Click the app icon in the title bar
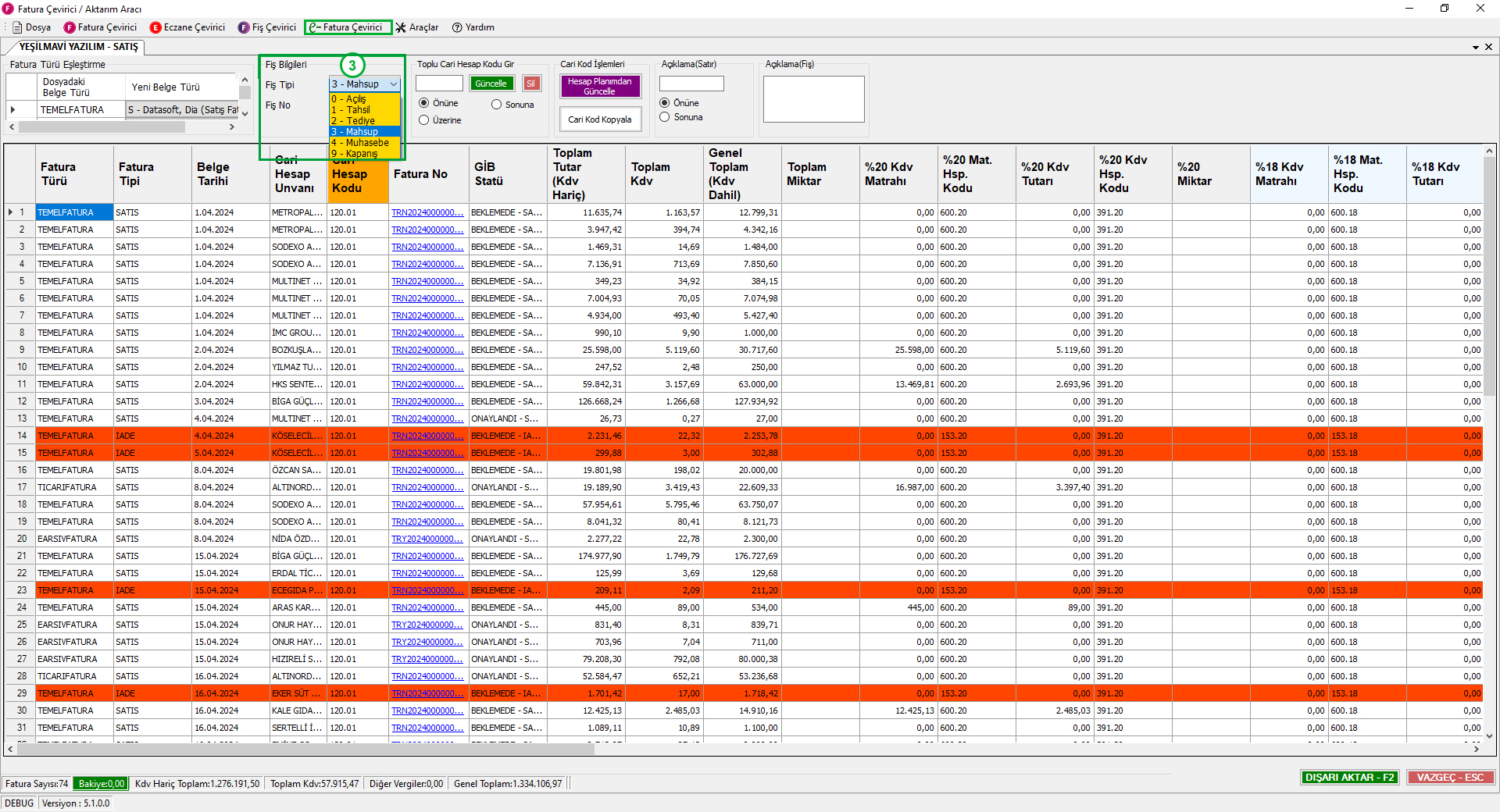 pos(8,9)
